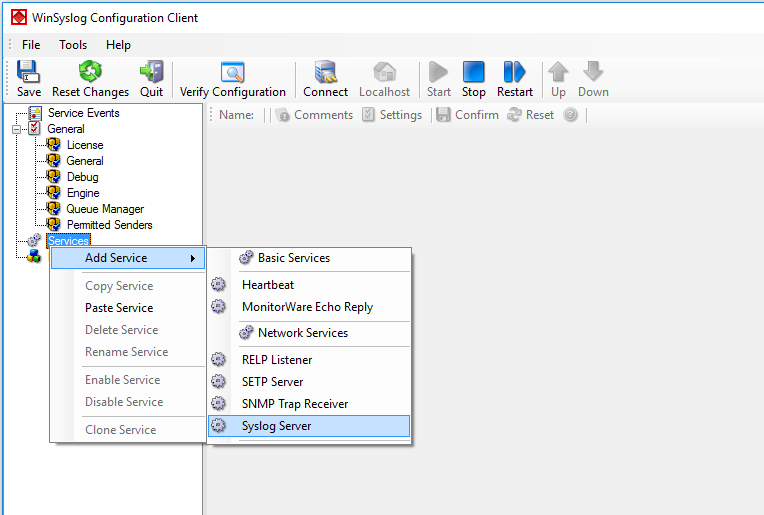Open the Add Service submenu arrow
The height and width of the screenshot is (515, 764).
point(193,258)
